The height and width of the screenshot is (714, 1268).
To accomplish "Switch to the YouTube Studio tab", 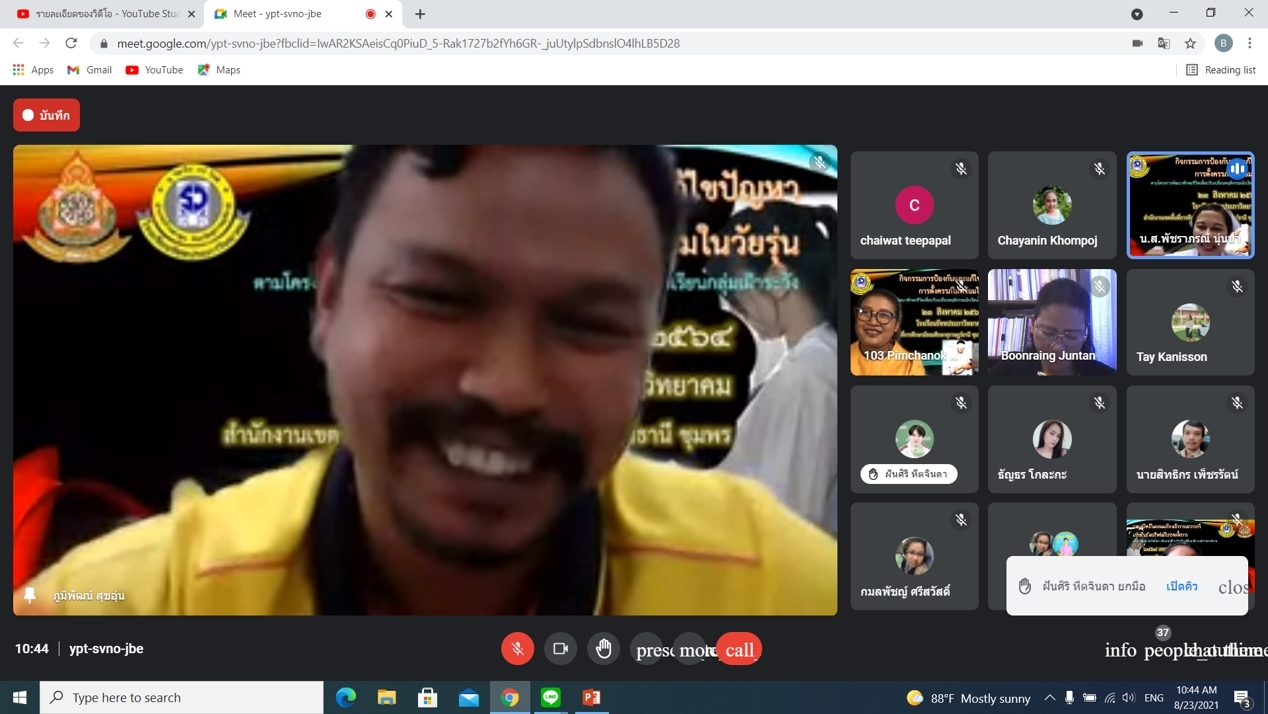I will coord(100,14).
